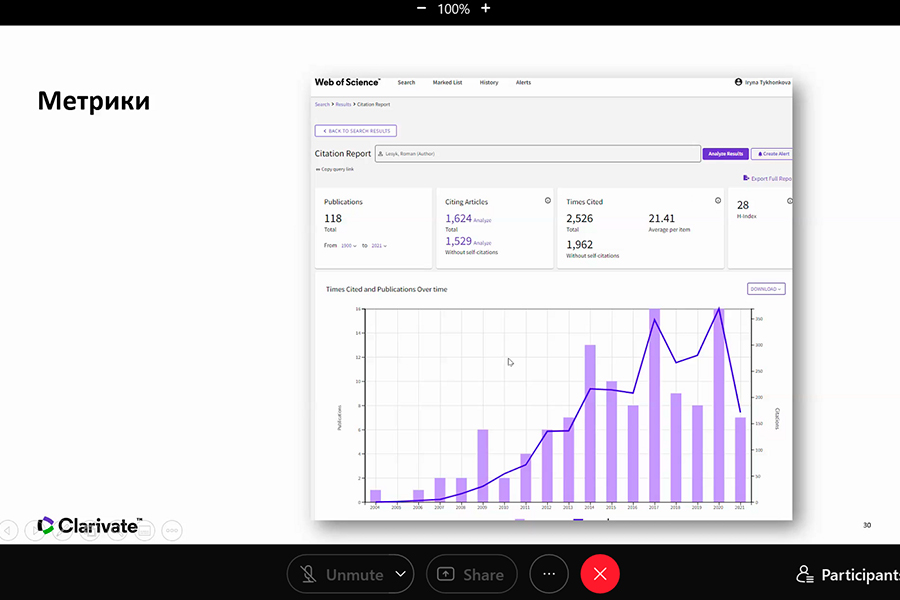The width and height of the screenshot is (900, 600).
Task: Go to the History menu item
Action: [x=488, y=82]
